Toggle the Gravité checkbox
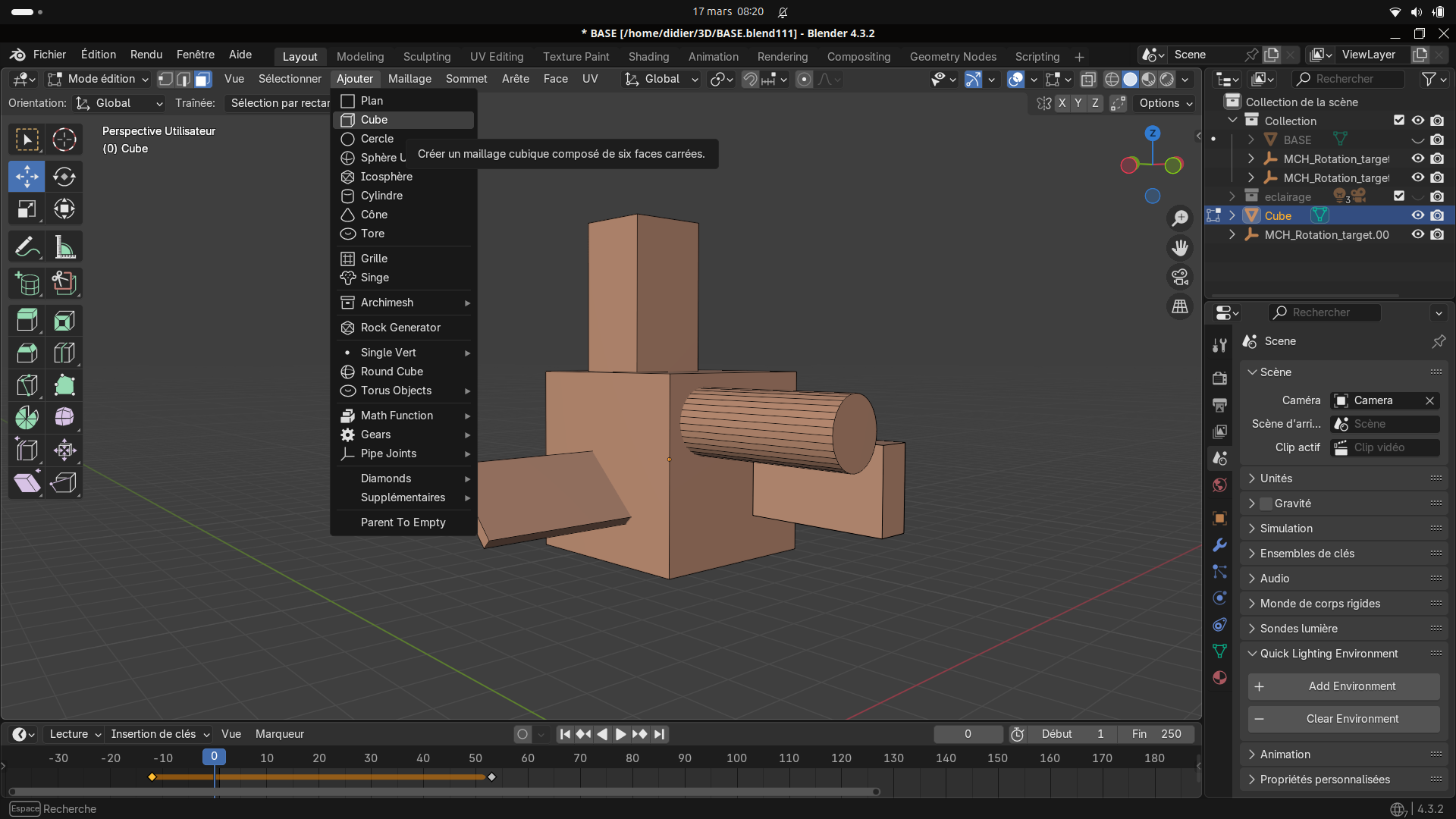The image size is (1456, 819). [x=1266, y=504]
